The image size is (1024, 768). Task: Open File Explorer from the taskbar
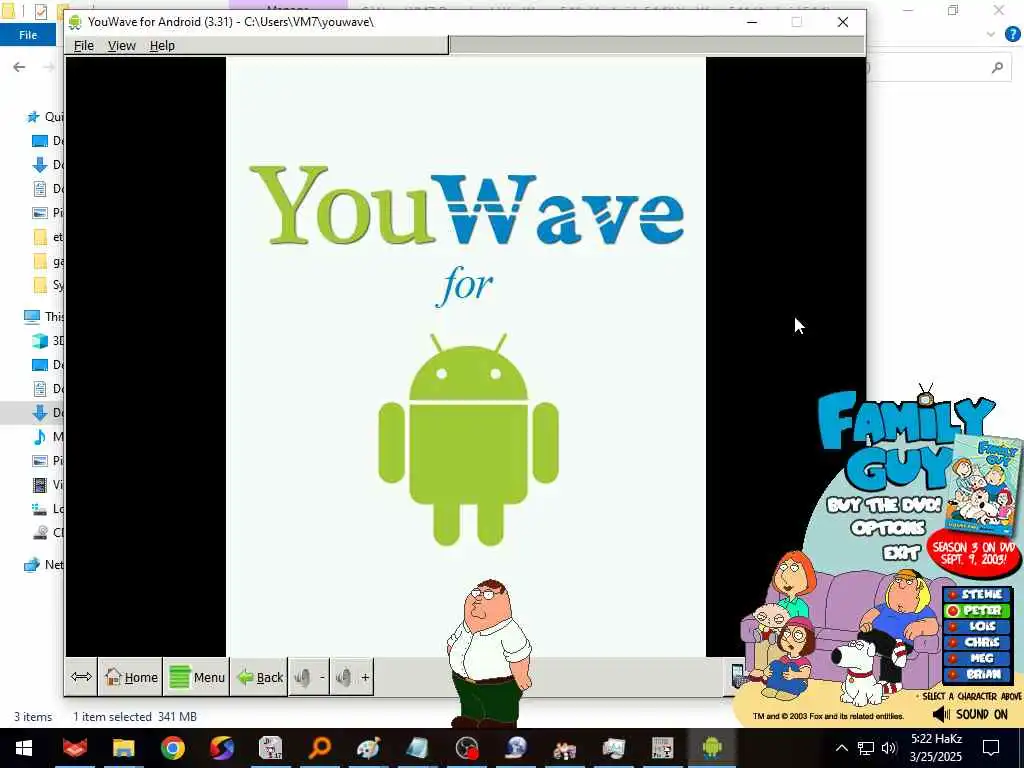point(123,748)
